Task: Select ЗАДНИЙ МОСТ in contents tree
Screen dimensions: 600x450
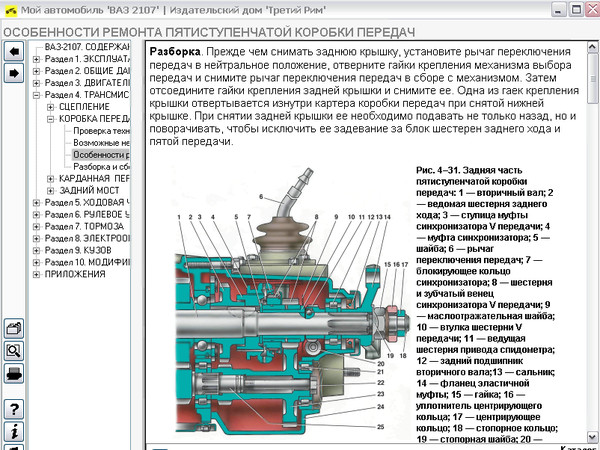Action: (x=88, y=191)
